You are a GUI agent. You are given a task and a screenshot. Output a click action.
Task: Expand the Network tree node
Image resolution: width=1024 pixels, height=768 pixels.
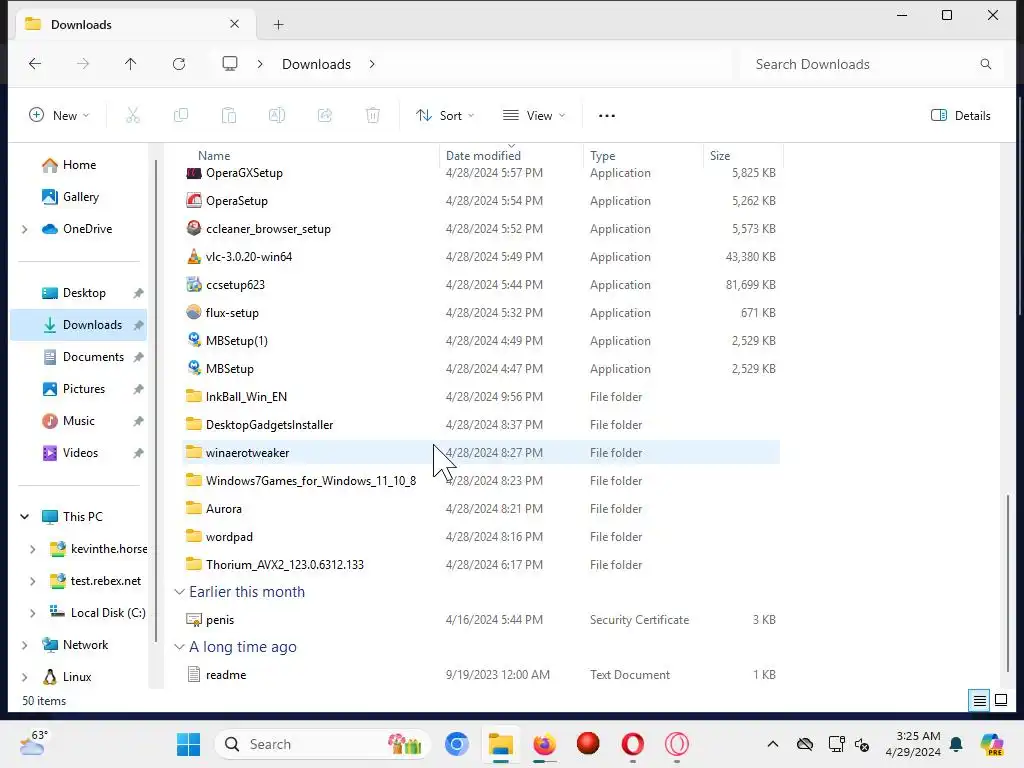(25, 645)
